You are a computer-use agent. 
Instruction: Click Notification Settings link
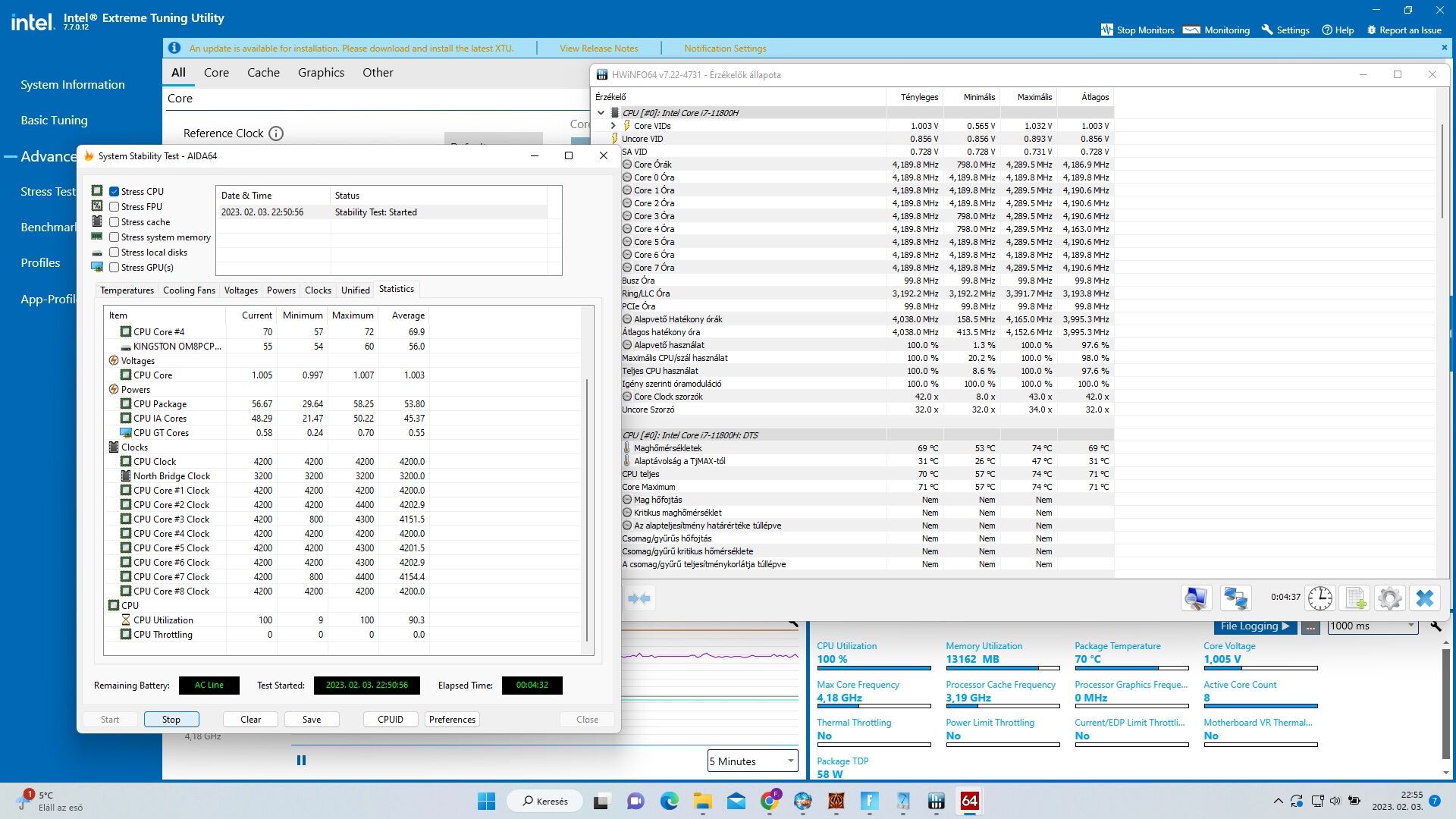pos(725,48)
